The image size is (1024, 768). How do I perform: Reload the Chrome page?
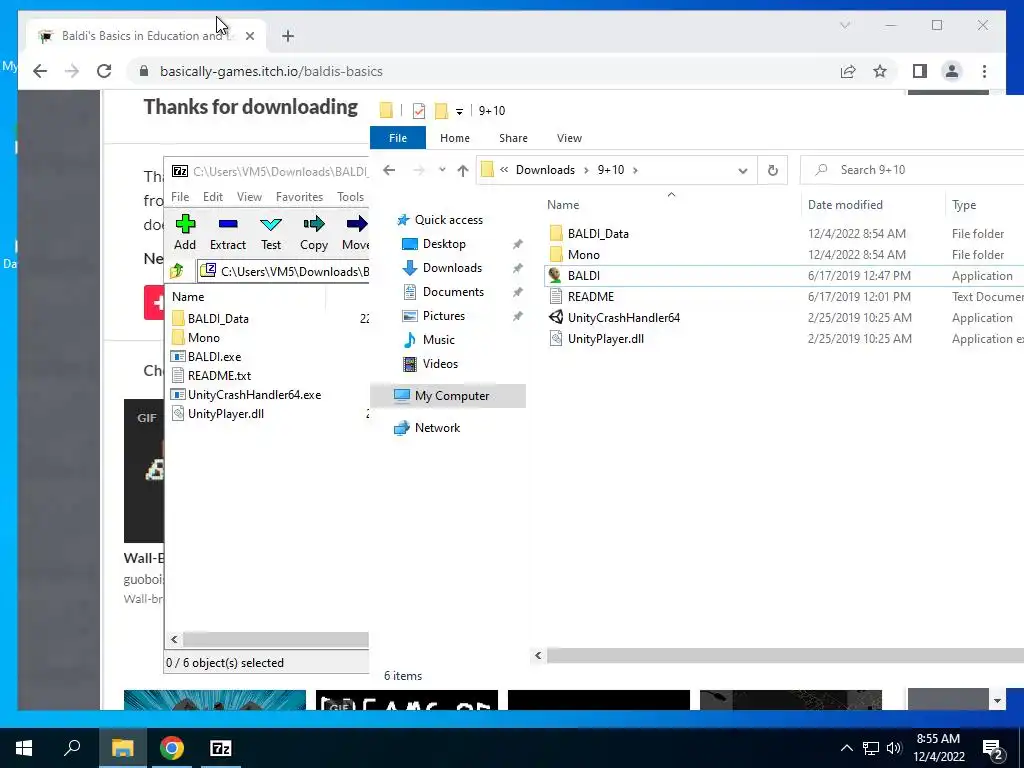(104, 71)
